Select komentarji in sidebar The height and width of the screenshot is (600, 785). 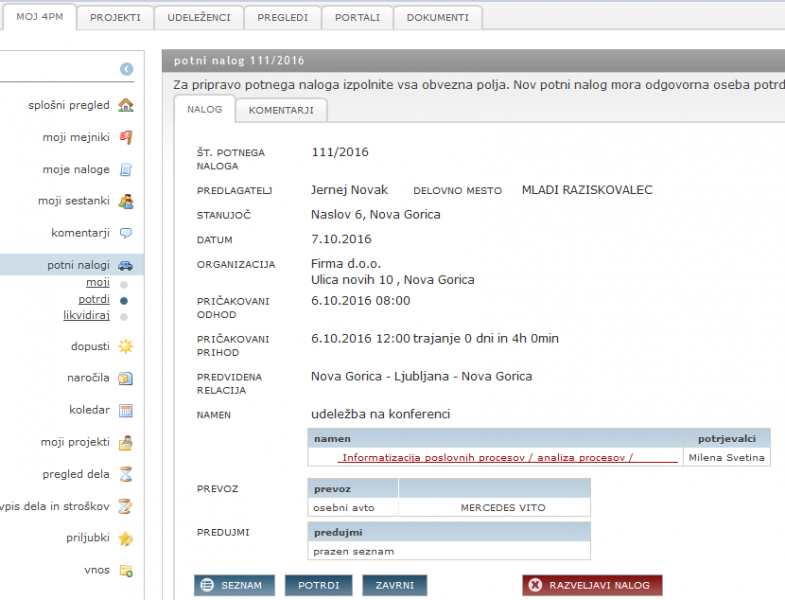click(x=80, y=233)
